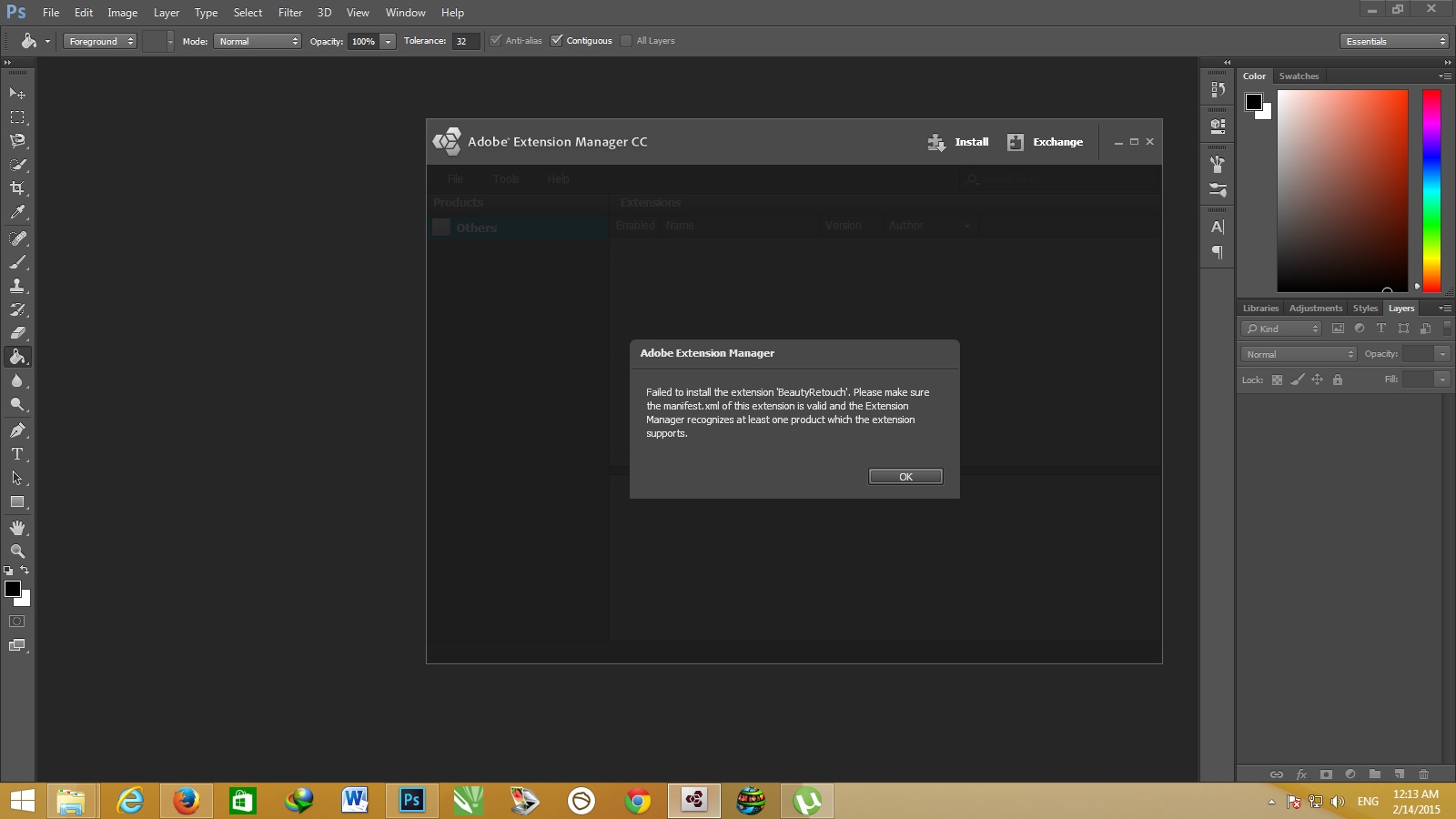
Task: Select the Eyedropper tool
Action: pyautogui.click(x=17, y=212)
